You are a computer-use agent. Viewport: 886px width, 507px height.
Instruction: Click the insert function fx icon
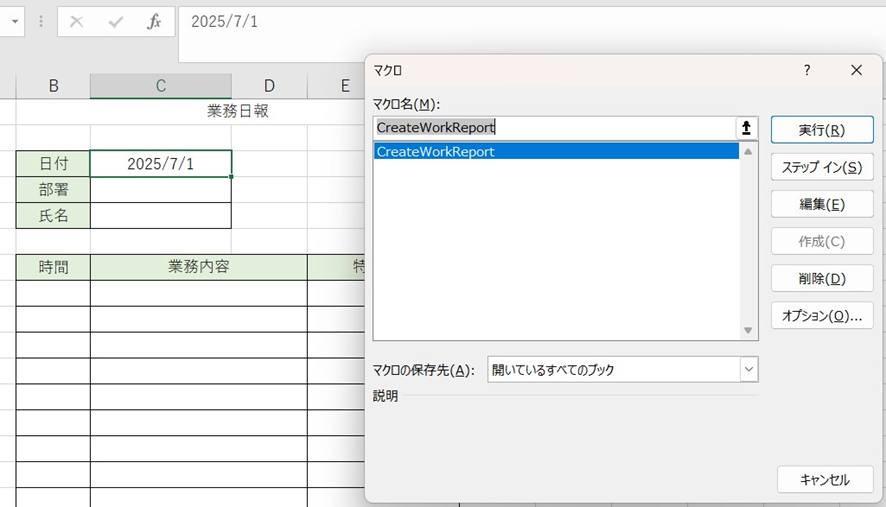pyautogui.click(x=154, y=22)
